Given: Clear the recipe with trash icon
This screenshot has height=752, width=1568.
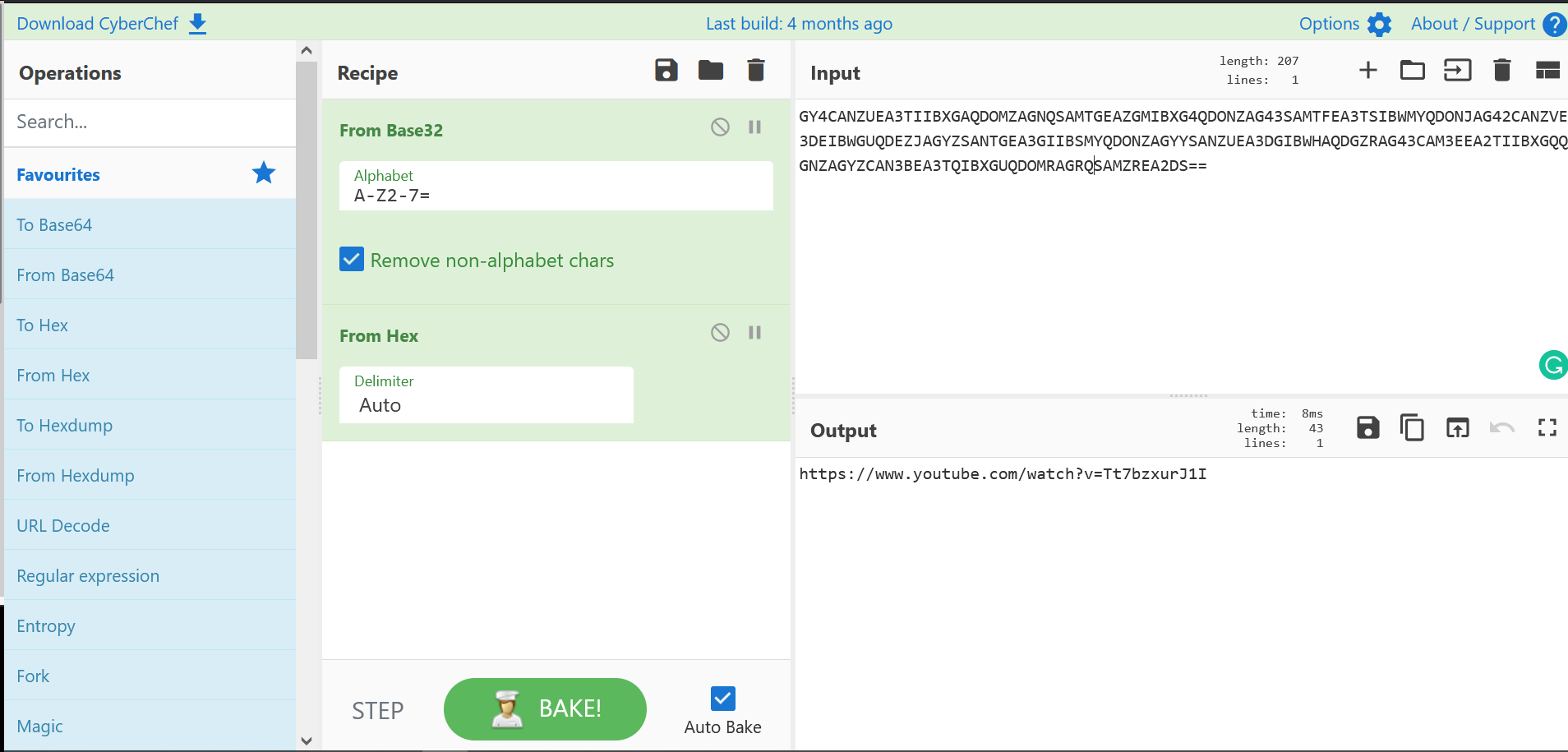Looking at the screenshot, I should pos(756,71).
